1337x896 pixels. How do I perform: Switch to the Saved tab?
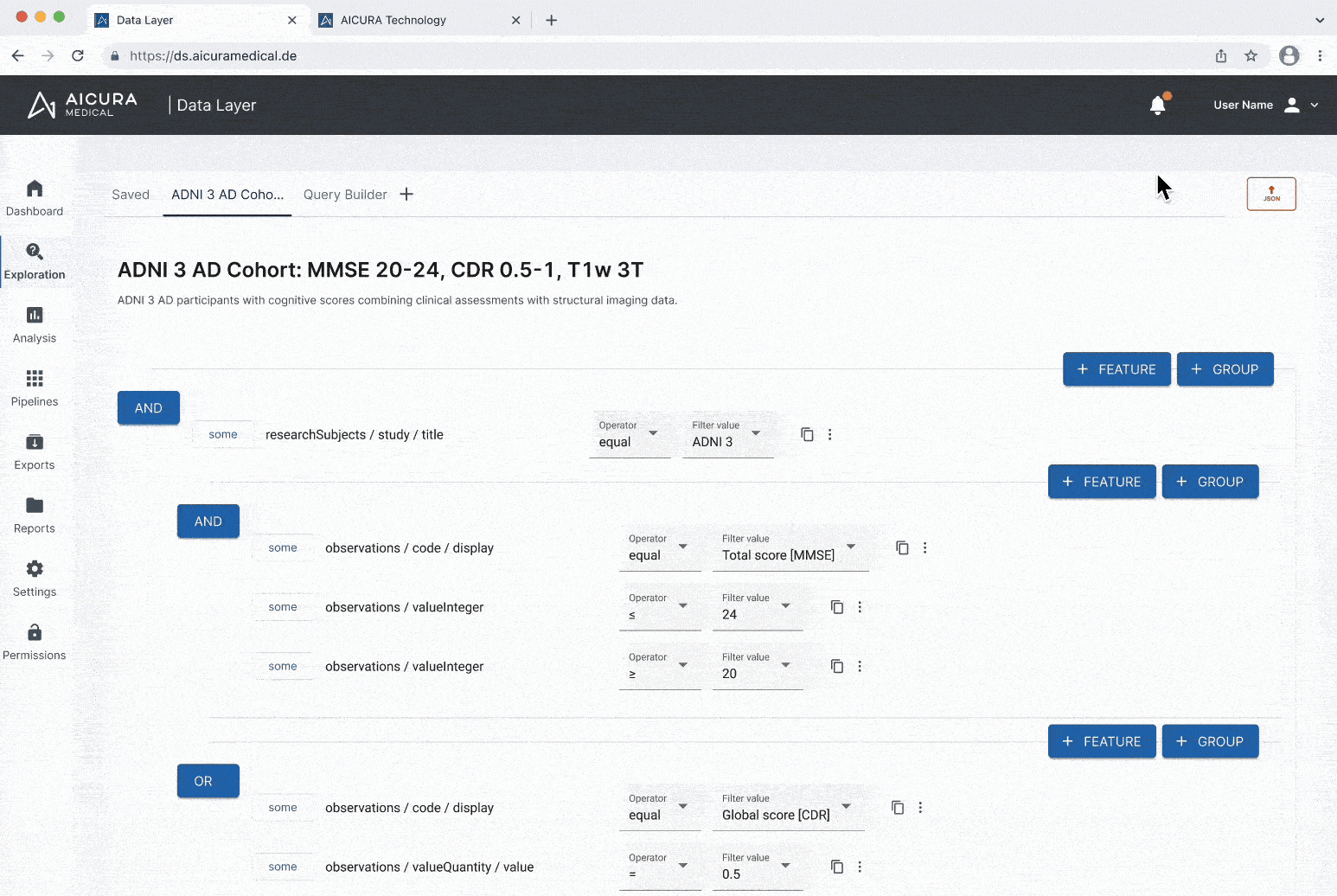tap(131, 195)
